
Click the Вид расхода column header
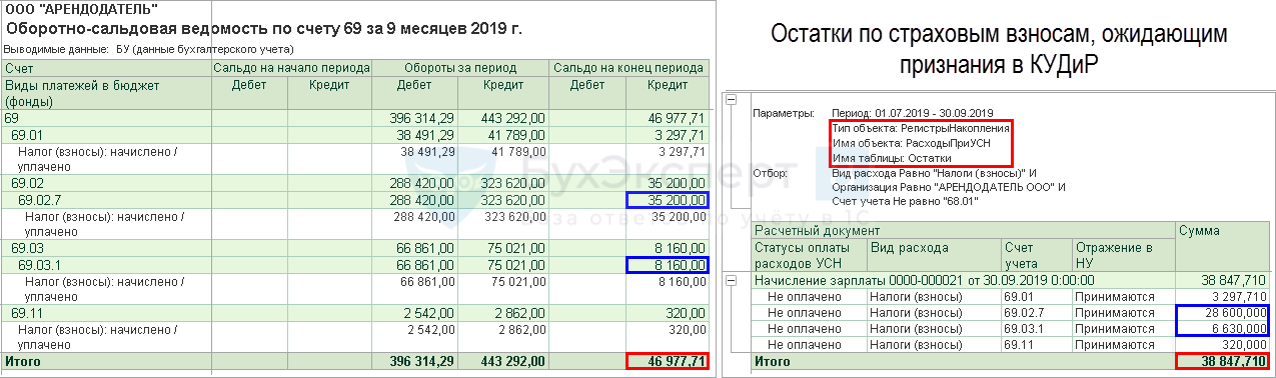pos(909,247)
